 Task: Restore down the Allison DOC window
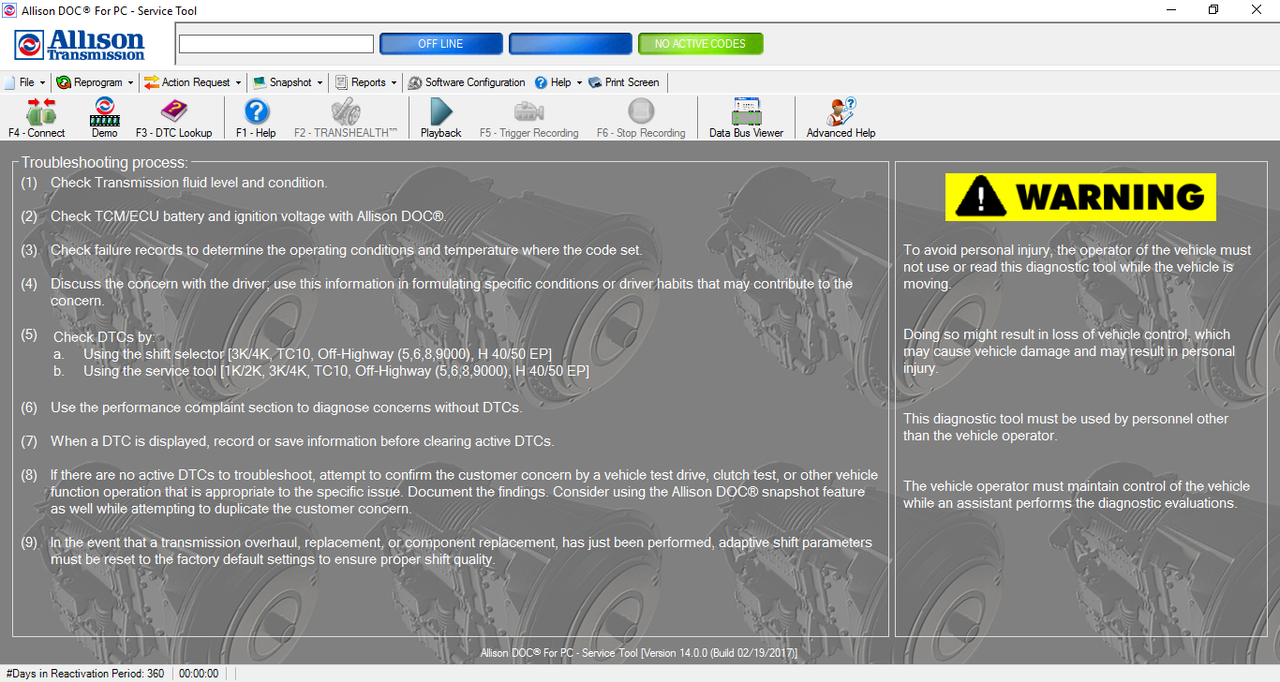tap(1214, 10)
